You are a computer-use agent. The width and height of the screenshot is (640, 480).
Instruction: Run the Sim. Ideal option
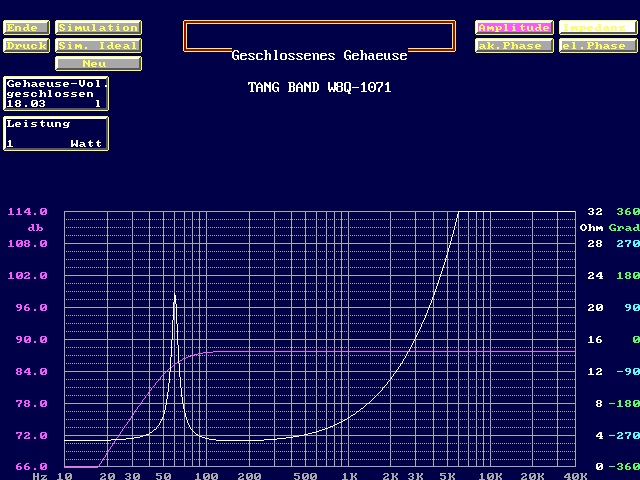click(x=97, y=46)
